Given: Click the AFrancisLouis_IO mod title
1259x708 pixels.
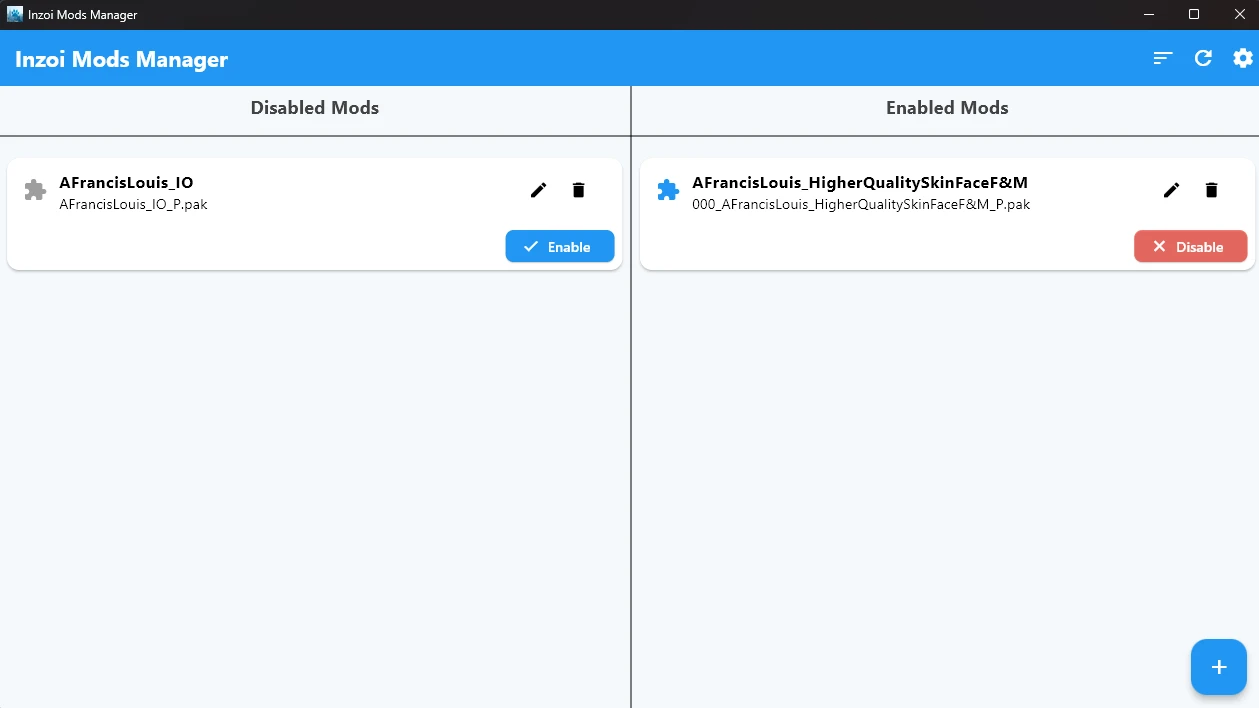Looking at the screenshot, I should tap(126, 183).
